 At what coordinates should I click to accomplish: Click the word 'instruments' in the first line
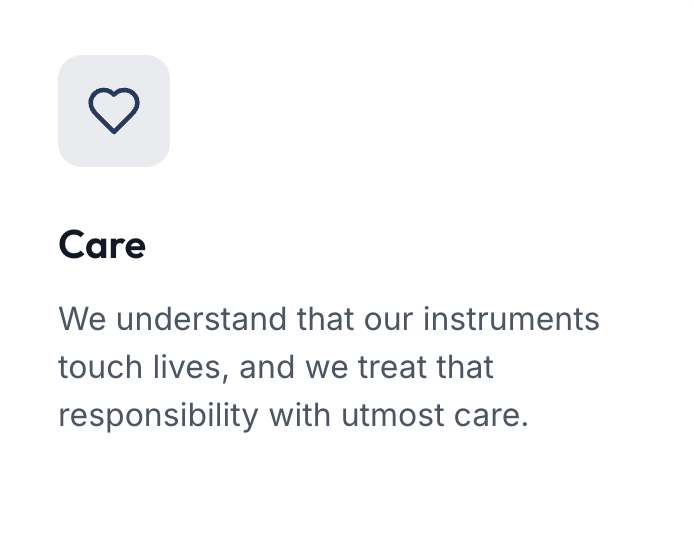[511, 319]
